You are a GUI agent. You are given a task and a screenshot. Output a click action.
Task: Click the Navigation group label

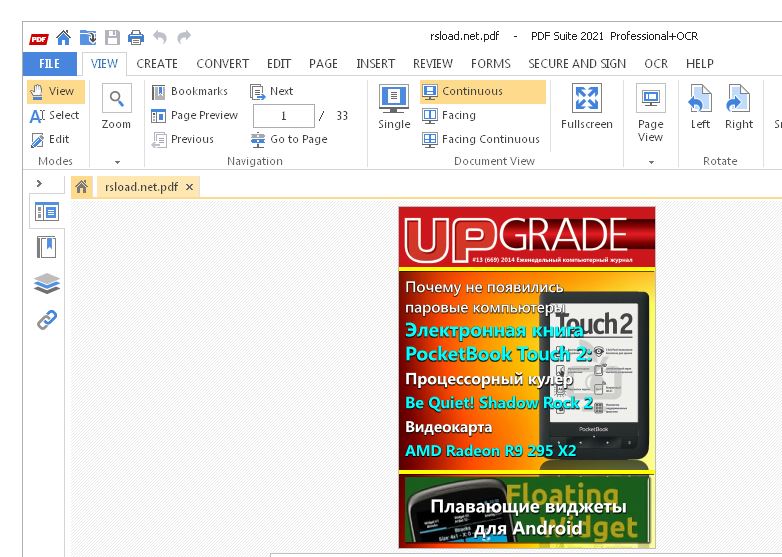(x=255, y=161)
